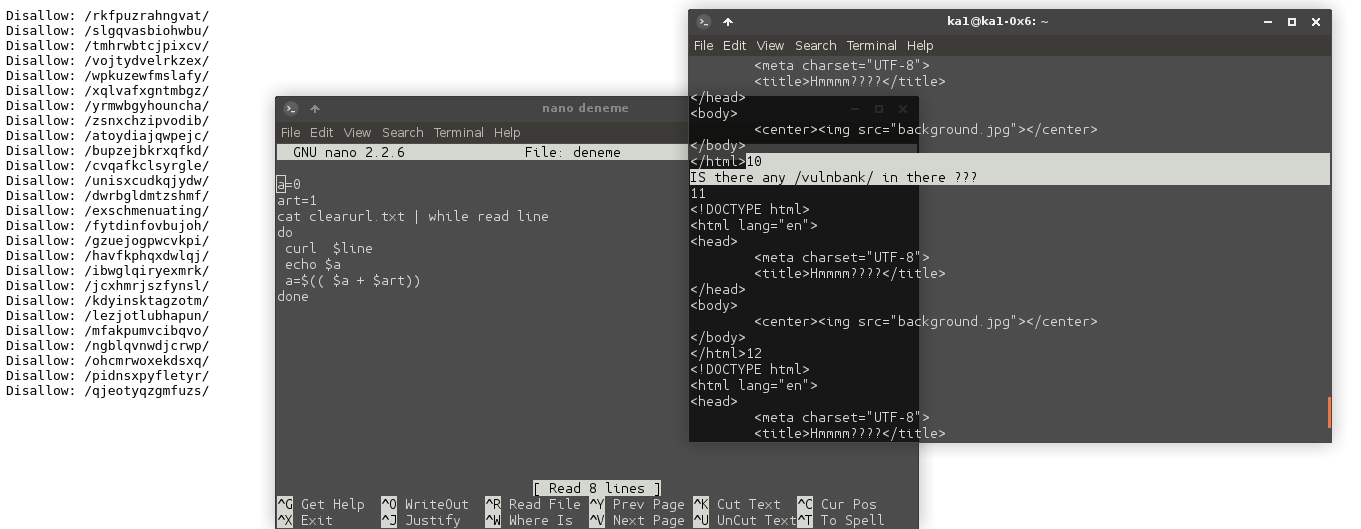This screenshot has height=529, width=1361.
Task: Open the Search menu in the nano deneme window
Action: point(402,132)
